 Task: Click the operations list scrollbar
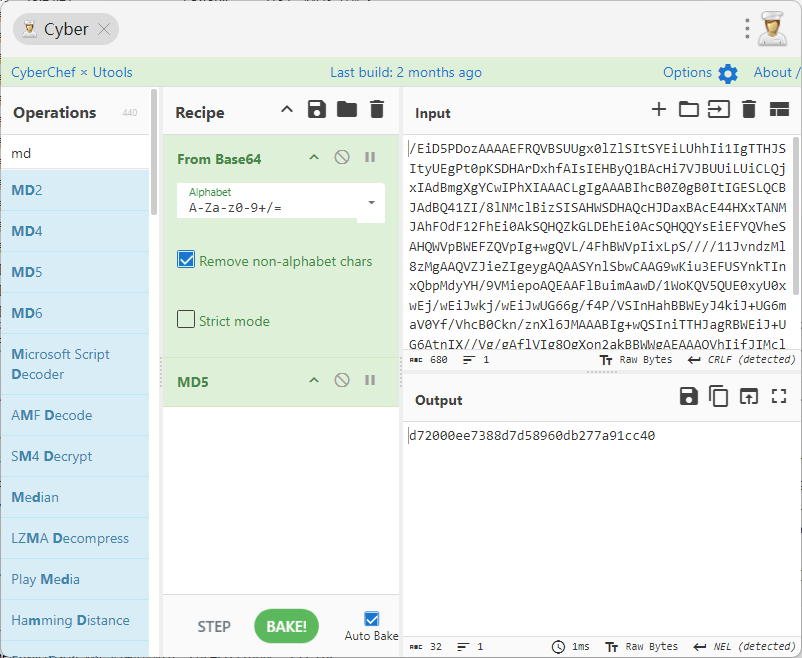[153, 152]
